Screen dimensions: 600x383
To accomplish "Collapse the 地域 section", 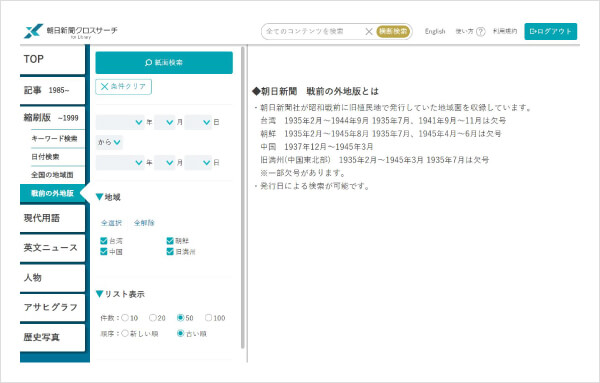I will click(x=108, y=197).
